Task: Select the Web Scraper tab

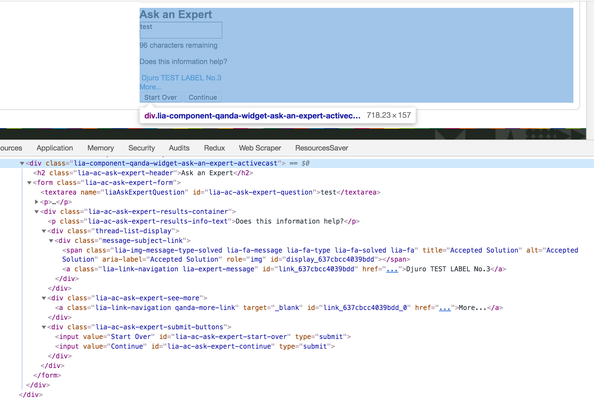Action: pos(259,148)
